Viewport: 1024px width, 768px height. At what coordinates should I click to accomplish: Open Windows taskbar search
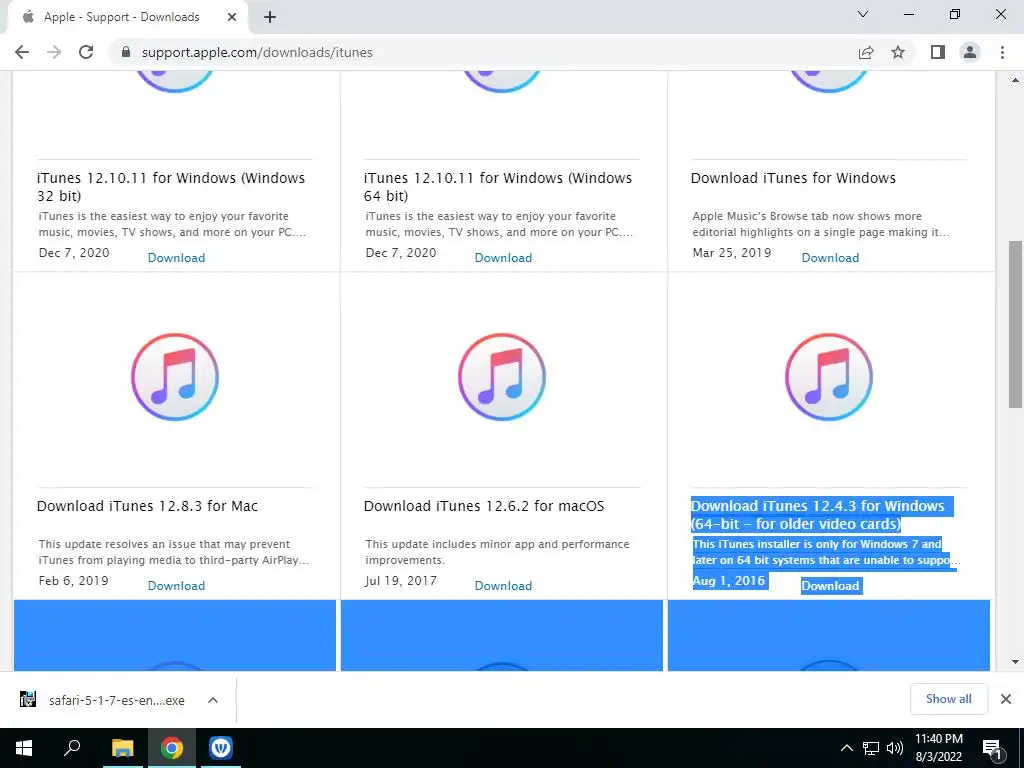click(x=72, y=748)
